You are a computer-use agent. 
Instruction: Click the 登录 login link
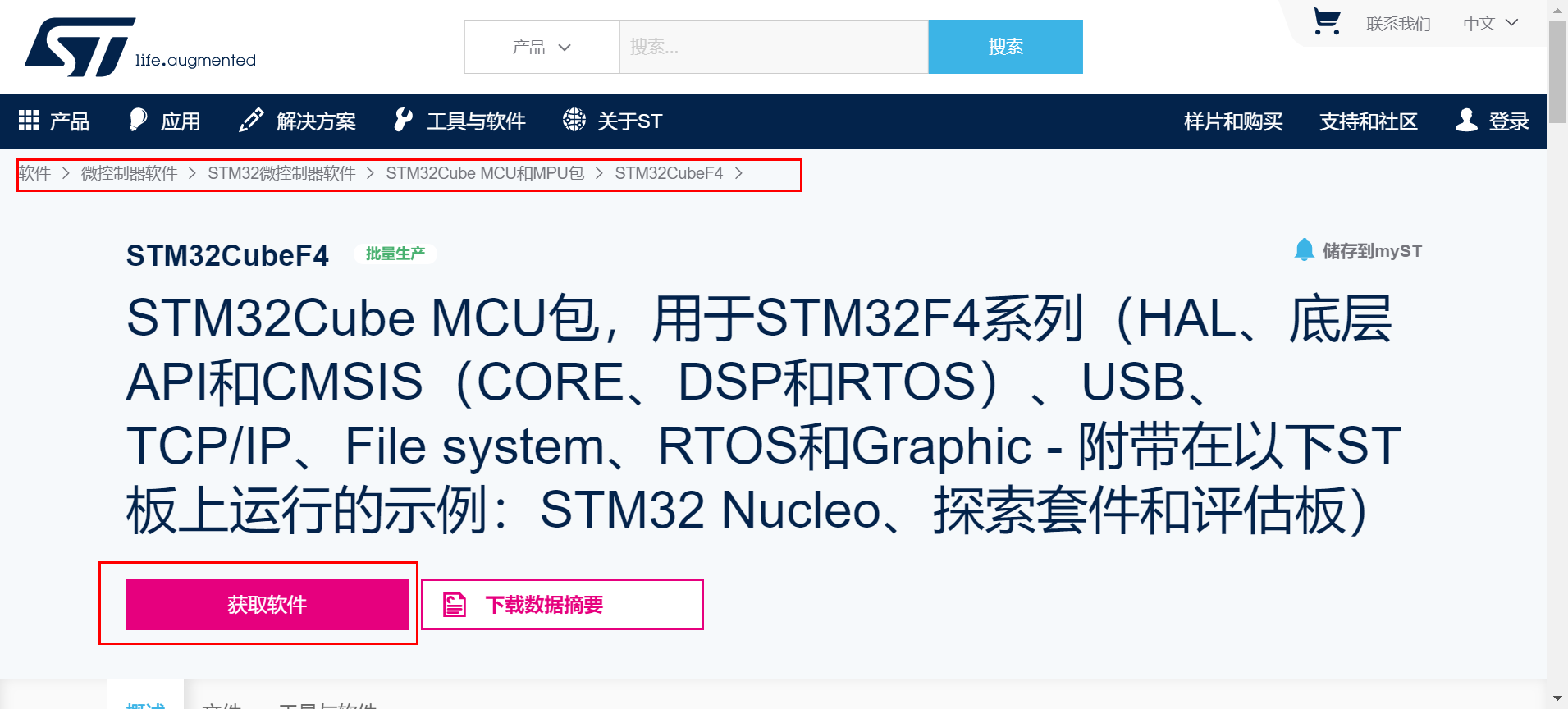tap(1509, 121)
